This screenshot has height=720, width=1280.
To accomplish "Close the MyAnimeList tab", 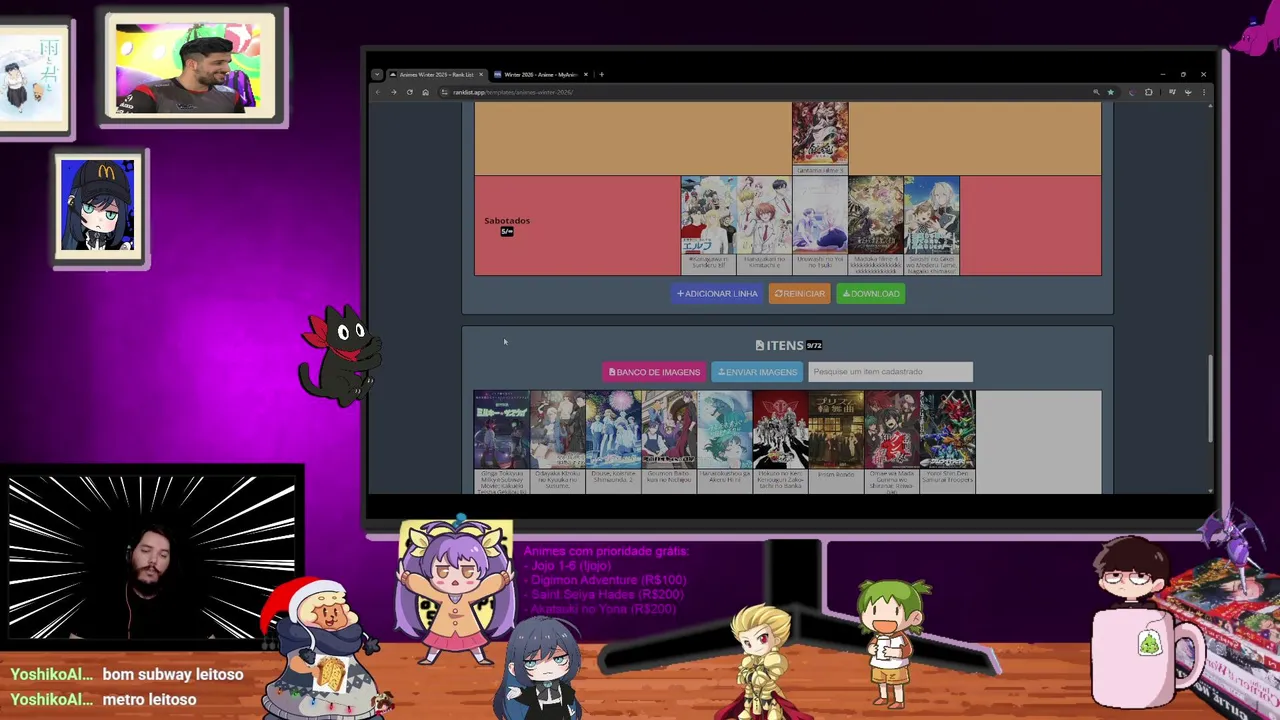I will coord(586,74).
